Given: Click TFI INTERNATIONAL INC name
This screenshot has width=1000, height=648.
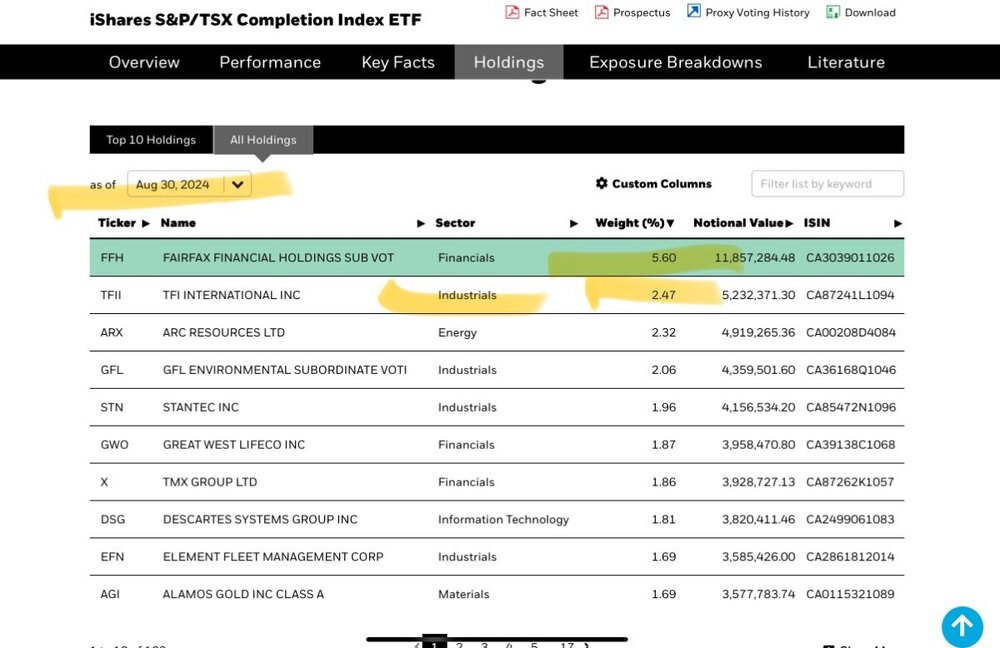Looking at the screenshot, I should (x=232, y=295).
